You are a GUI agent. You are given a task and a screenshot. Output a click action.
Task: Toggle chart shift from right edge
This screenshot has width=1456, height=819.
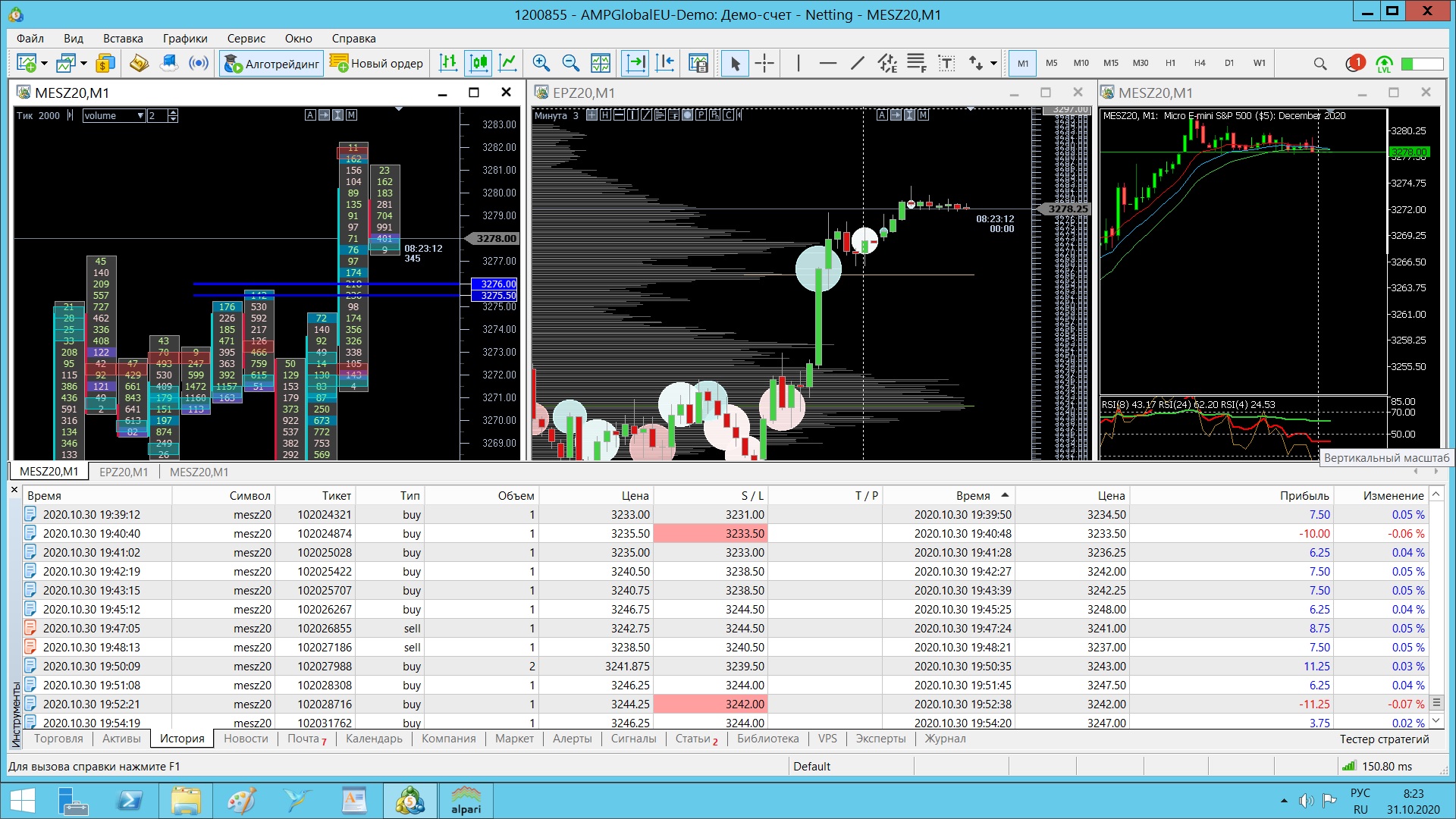665,64
